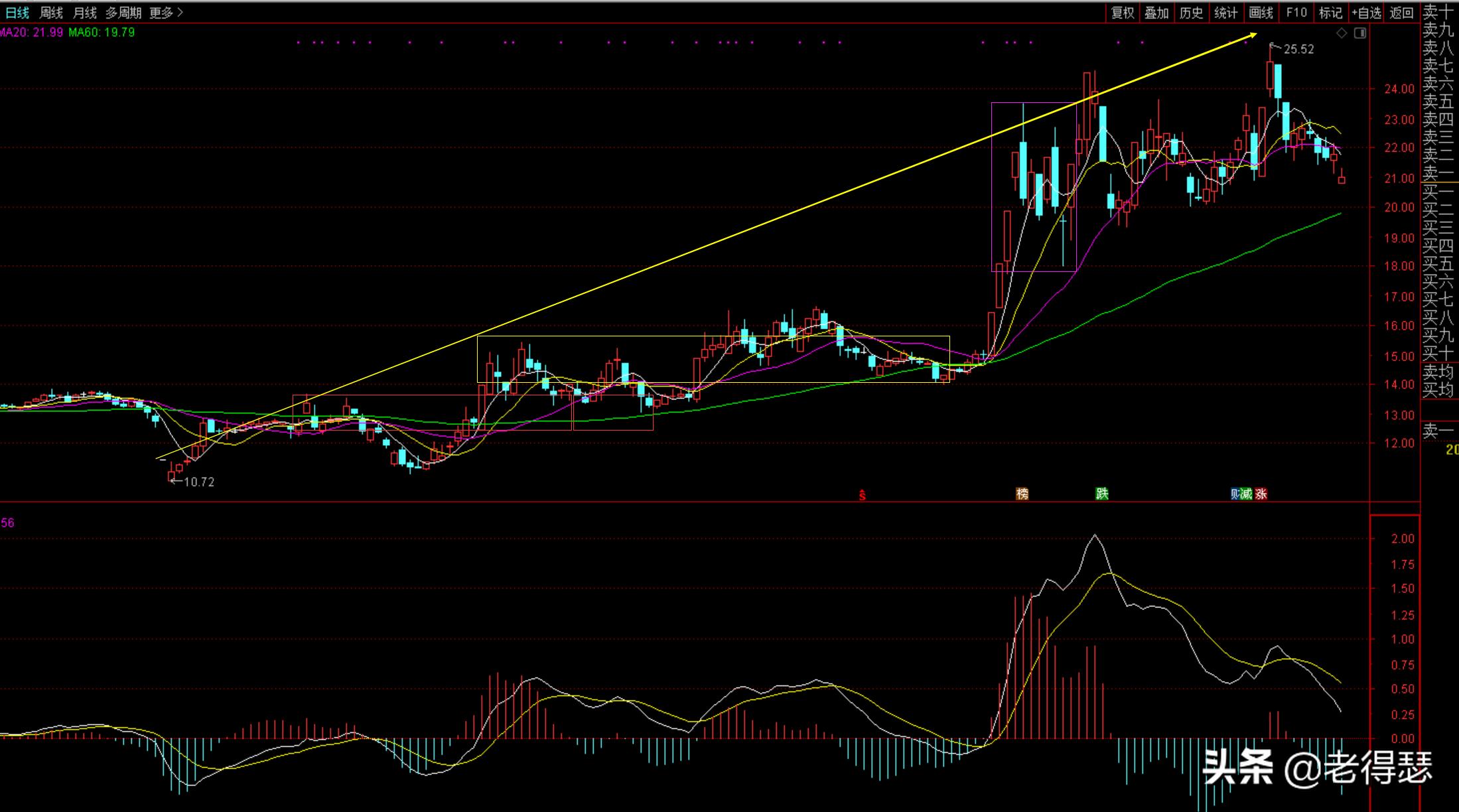
Task: Click the diamond icon above price scale
Action: [x=1342, y=33]
